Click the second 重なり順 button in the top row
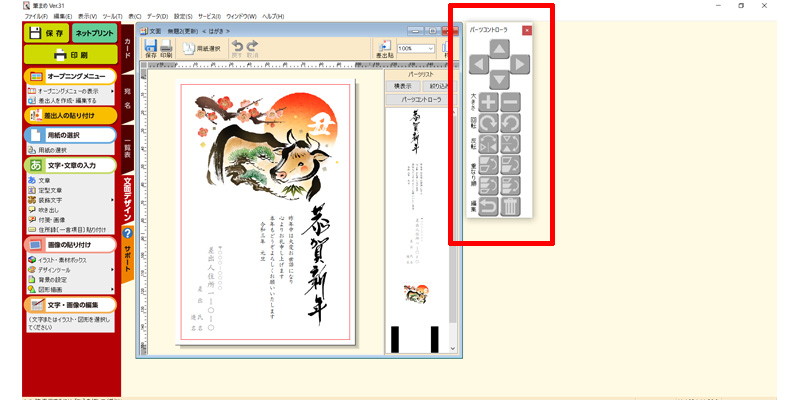Screen dimensions: 800x400 tap(511, 165)
